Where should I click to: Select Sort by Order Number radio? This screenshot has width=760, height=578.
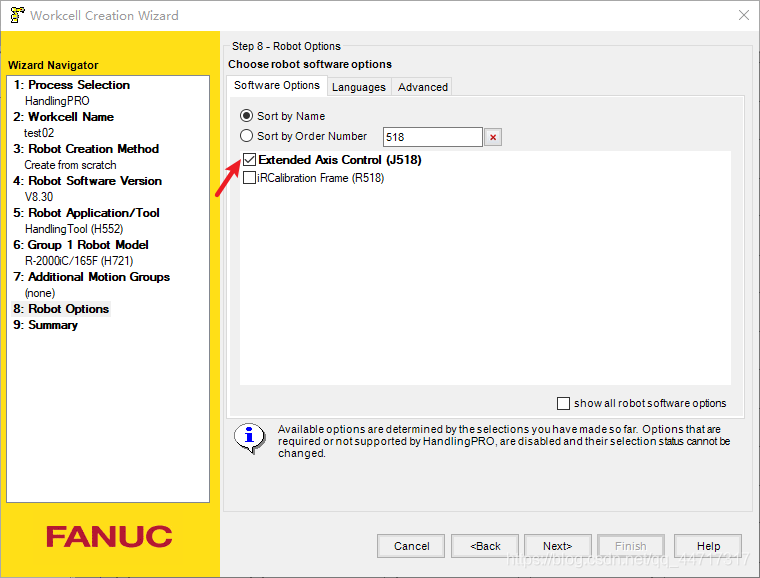tap(247, 136)
